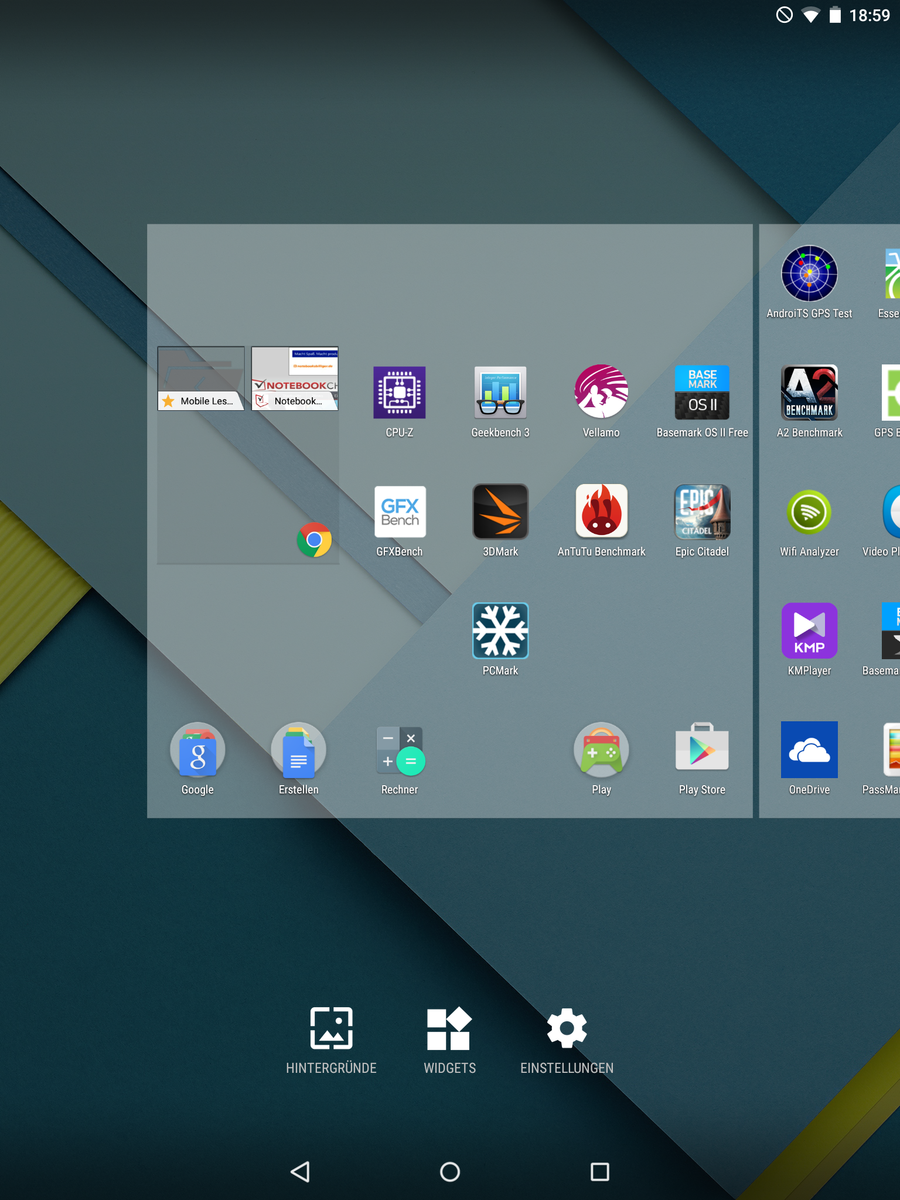Open A2 Benchmark app
This screenshot has height=1200, width=900.
[809, 393]
